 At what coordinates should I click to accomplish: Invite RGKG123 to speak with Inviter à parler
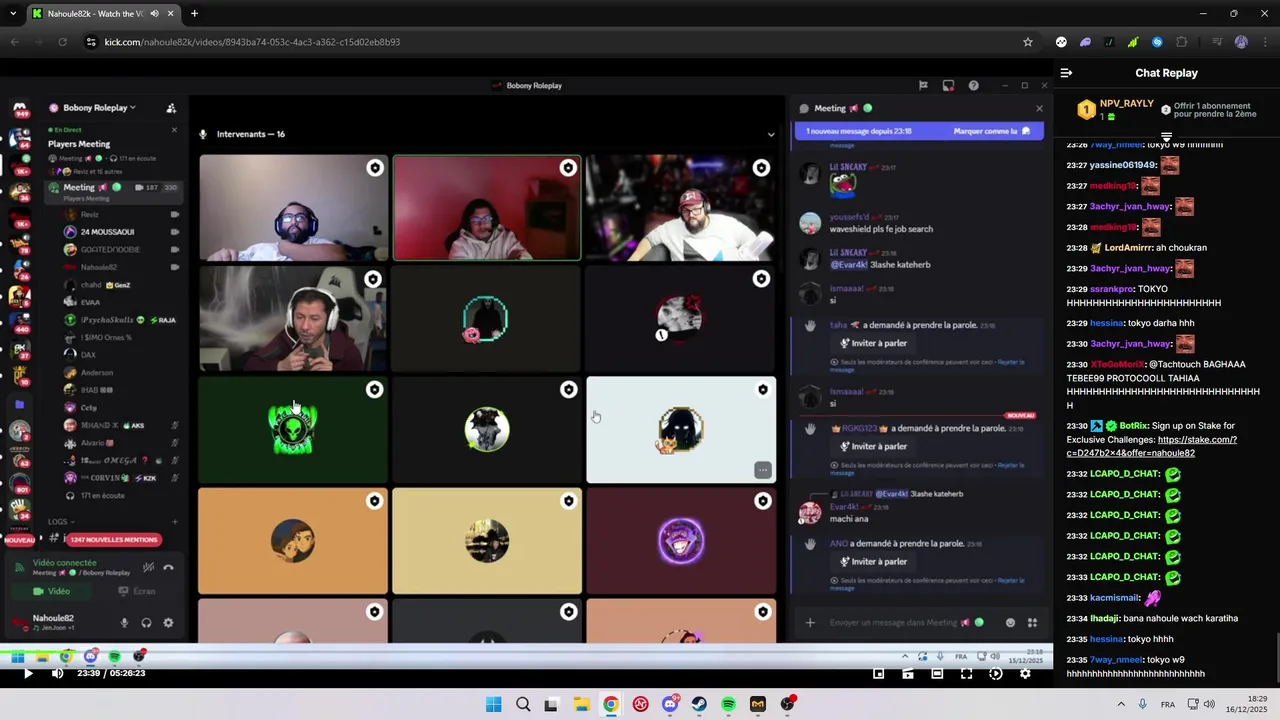click(x=873, y=446)
